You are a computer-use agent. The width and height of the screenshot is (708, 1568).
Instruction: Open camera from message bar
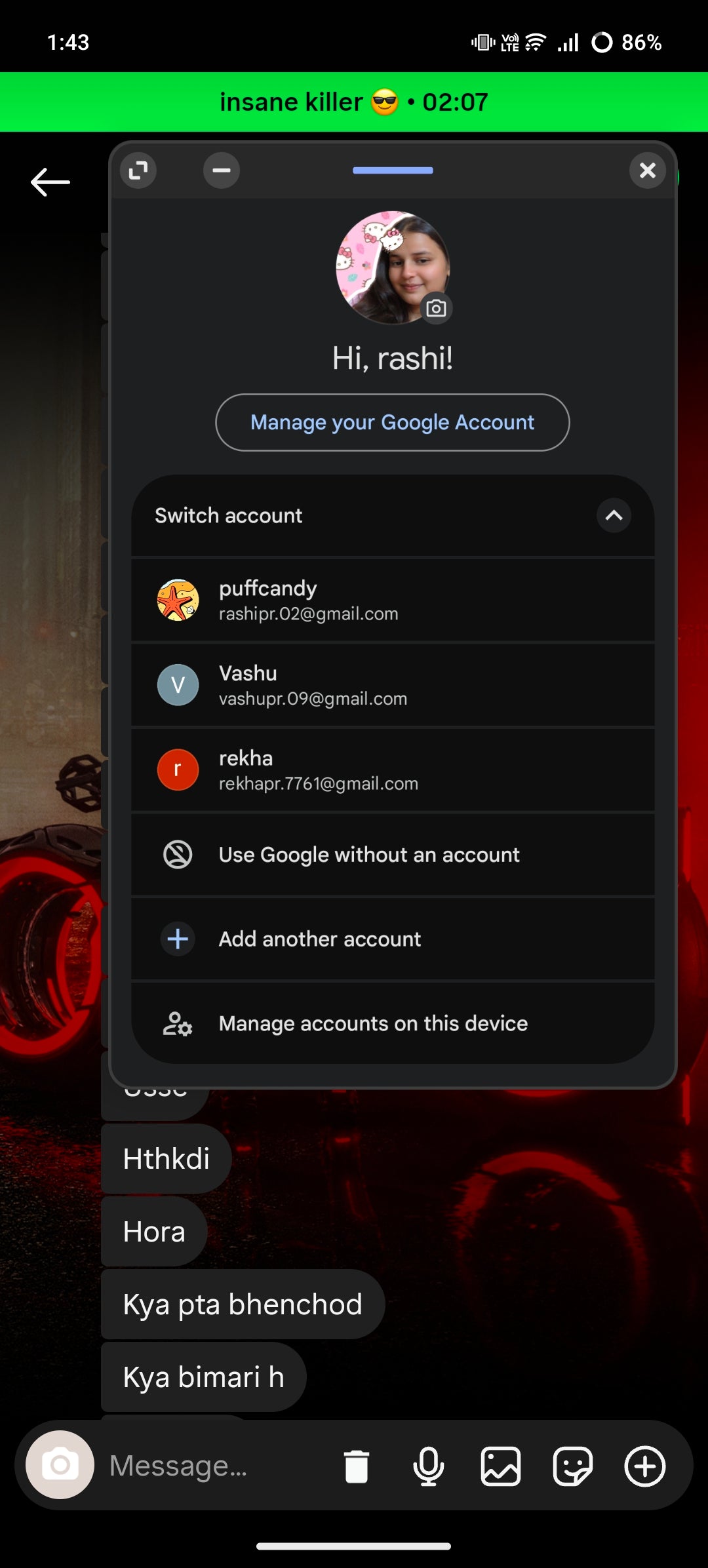tap(60, 1465)
